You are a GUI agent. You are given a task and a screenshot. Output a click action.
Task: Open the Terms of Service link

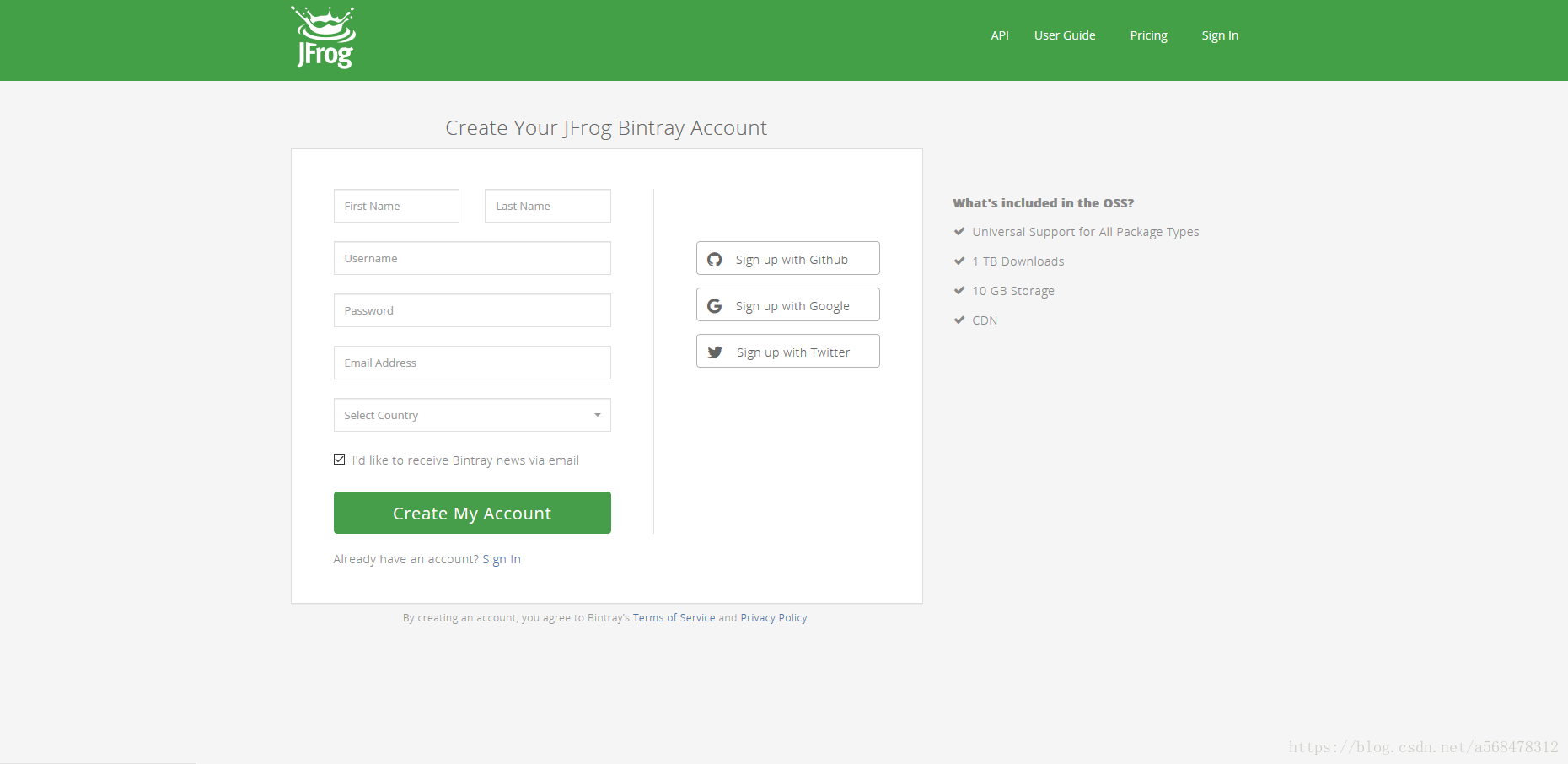point(674,618)
